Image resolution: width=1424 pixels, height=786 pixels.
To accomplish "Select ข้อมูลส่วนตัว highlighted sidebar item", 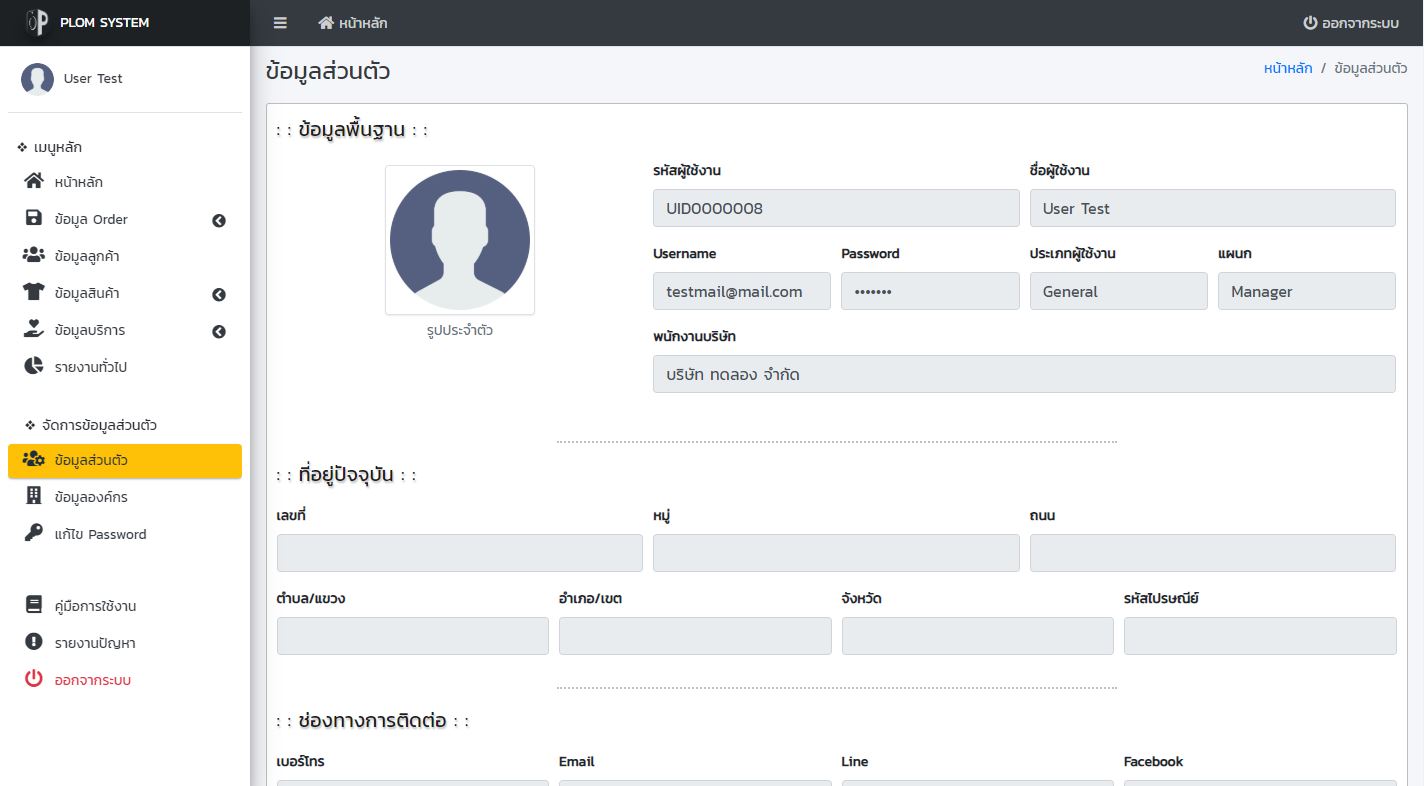I will 125,461.
